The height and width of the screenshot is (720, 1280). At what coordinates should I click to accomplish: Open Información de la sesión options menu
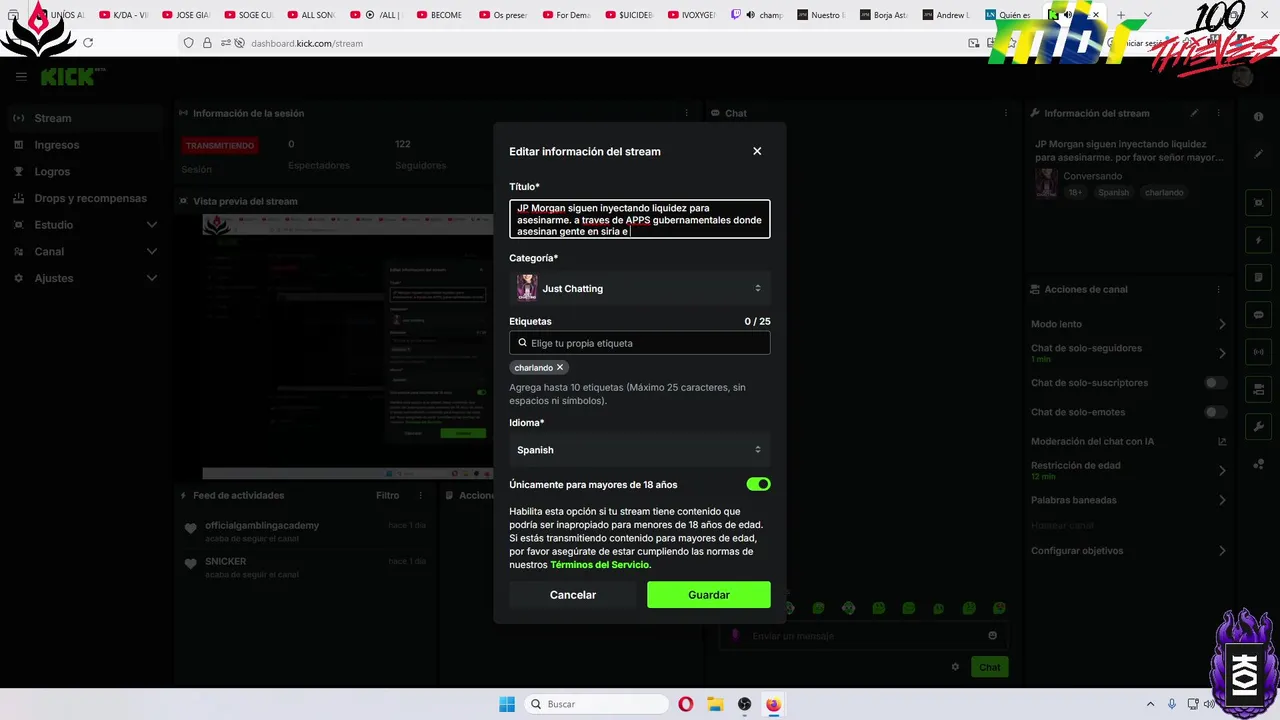(687, 113)
